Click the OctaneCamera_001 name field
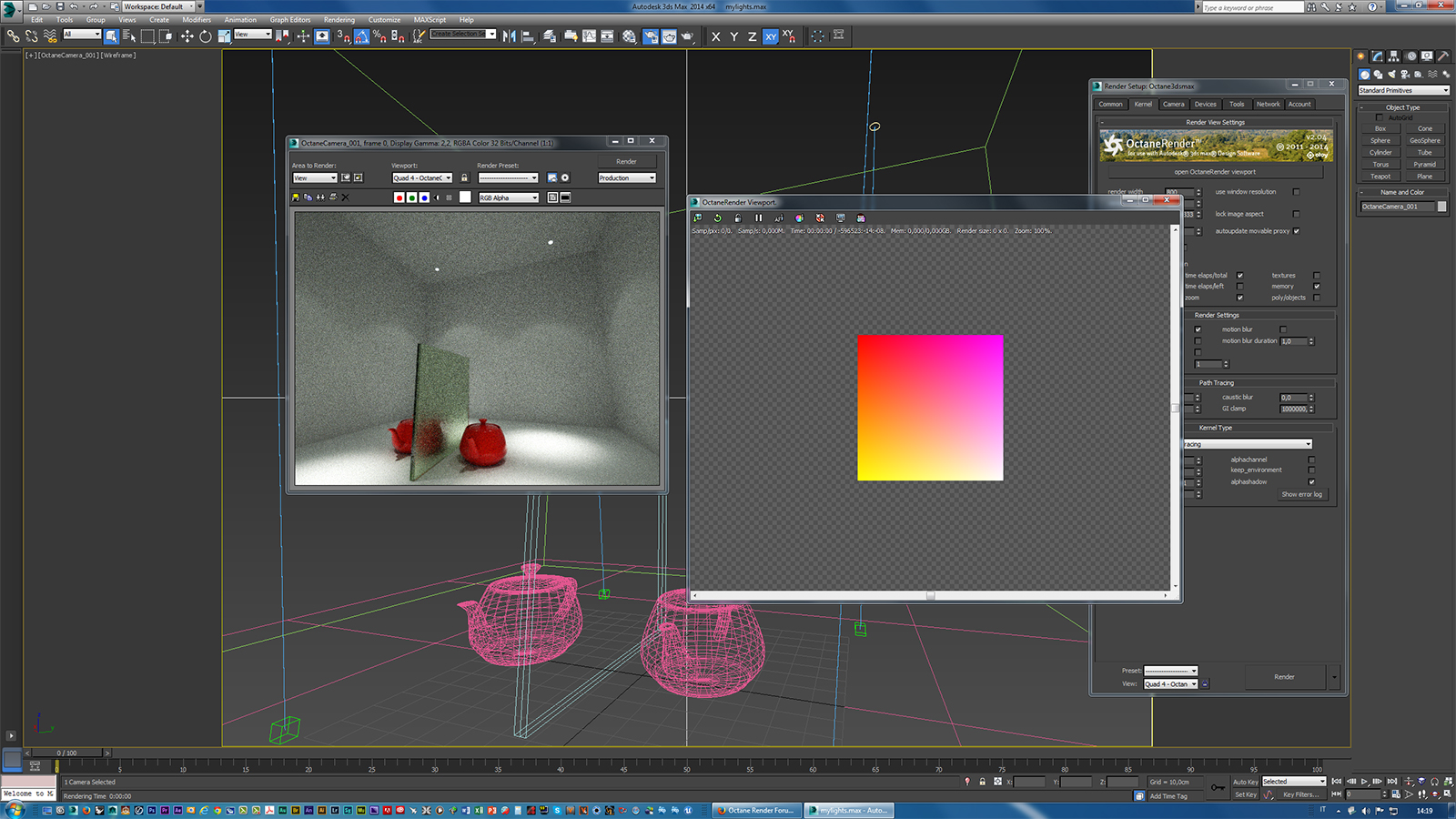Image resolution: width=1456 pixels, height=819 pixels. click(1397, 207)
